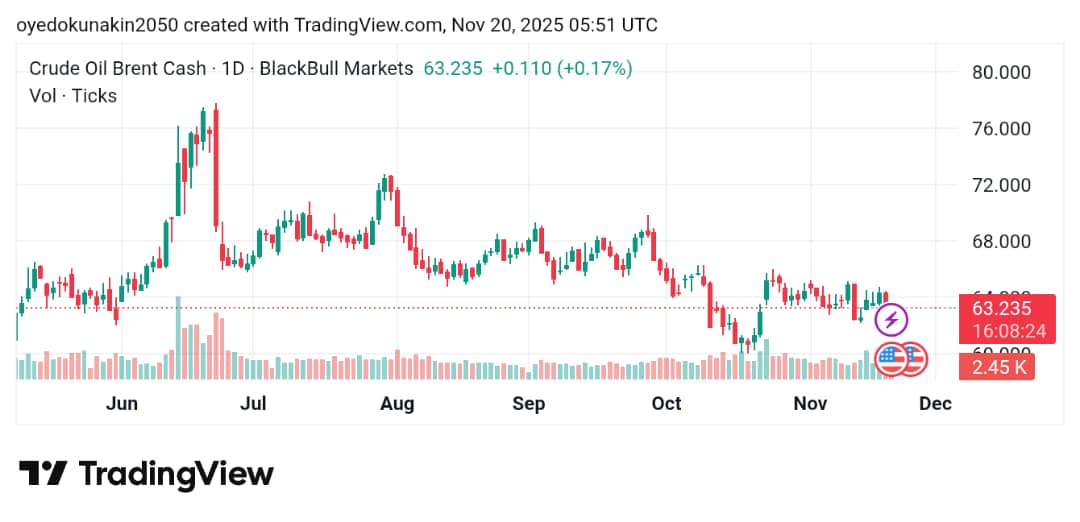Select the 1D interval label
The width and height of the screenshot is (1080, 522).
[234, 68]
